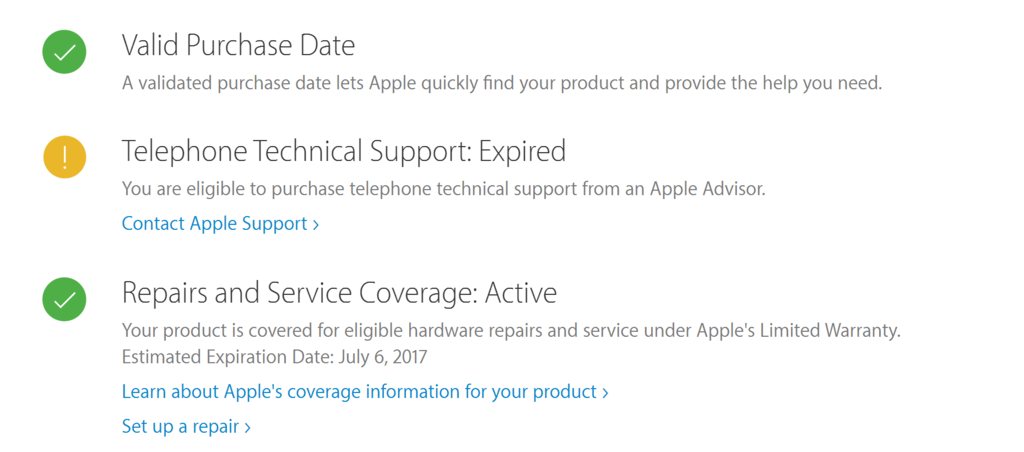Open the Contact Apple Support link
The image size is (1024, 452).
pyautogui.click(x=220, y=223)
